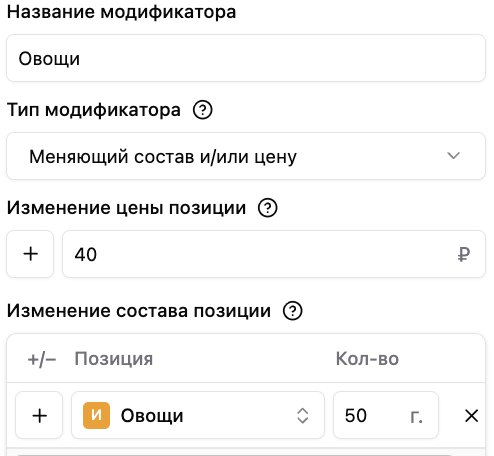The width and height of the screenshot is (494, 456).
Task: Toggle plus sign on Овощи composition row
Action: [x=39, y=415]
